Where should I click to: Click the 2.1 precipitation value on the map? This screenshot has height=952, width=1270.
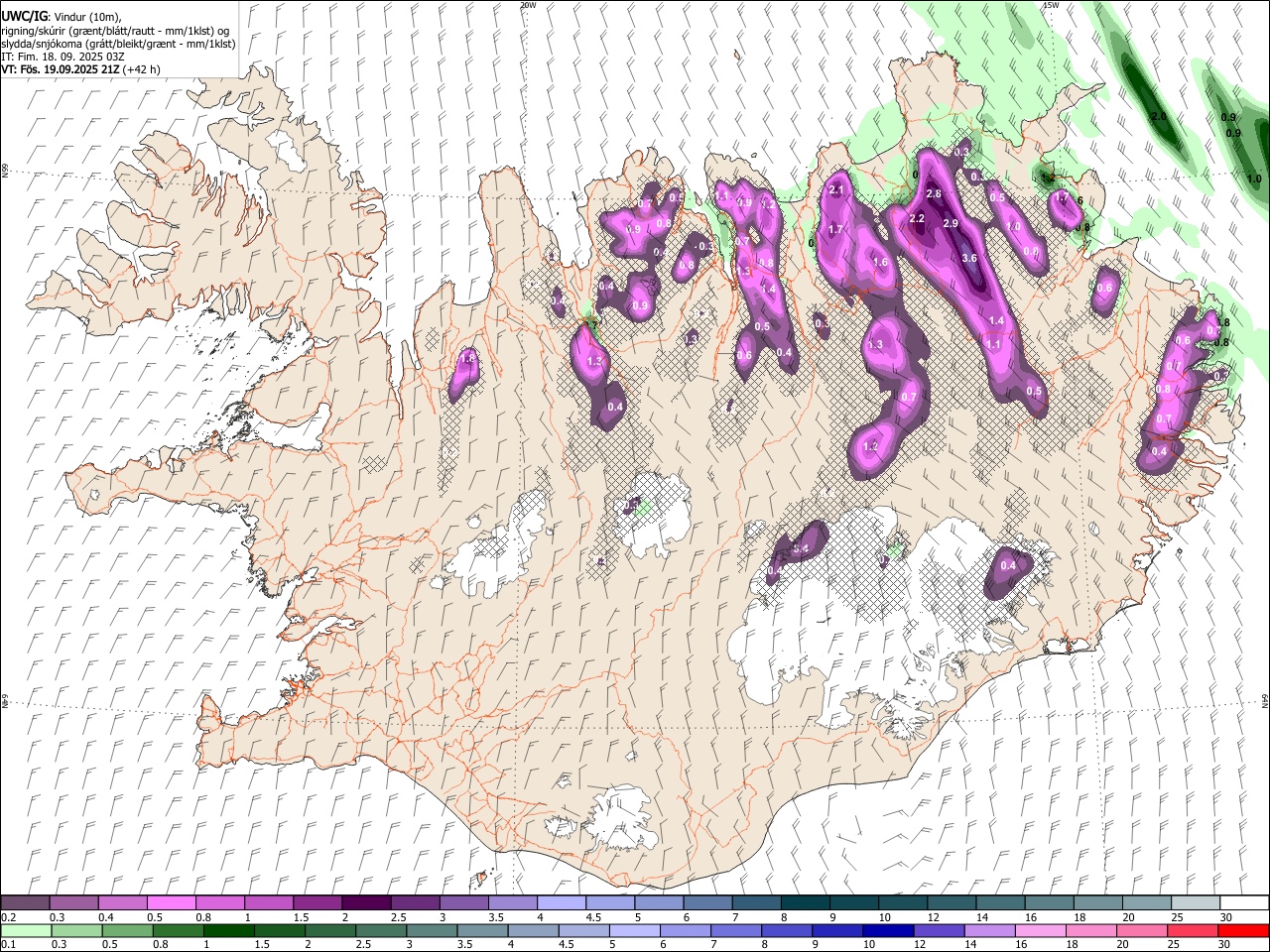tap(835, 190)
